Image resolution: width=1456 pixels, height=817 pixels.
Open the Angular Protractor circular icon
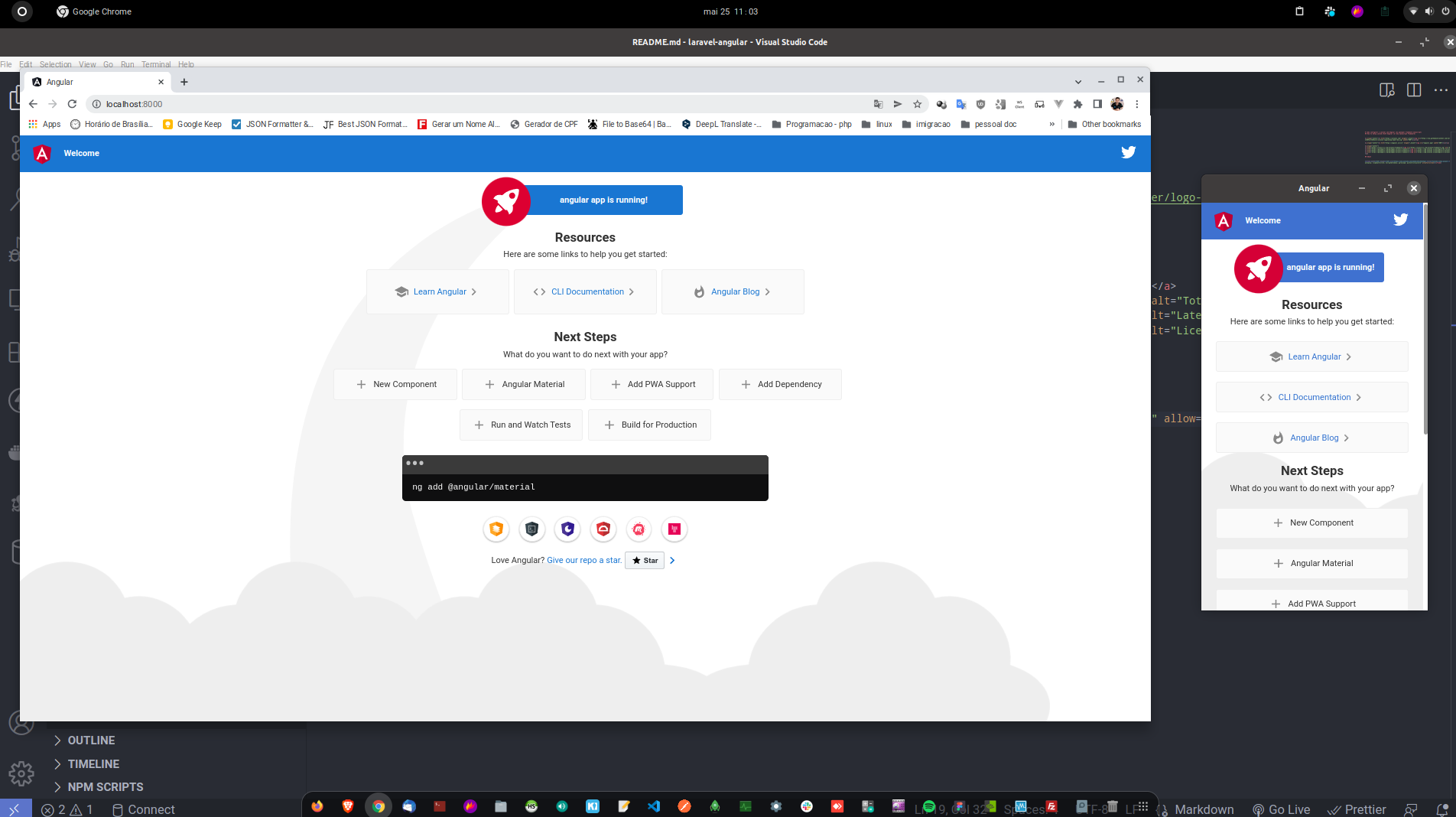603,529
